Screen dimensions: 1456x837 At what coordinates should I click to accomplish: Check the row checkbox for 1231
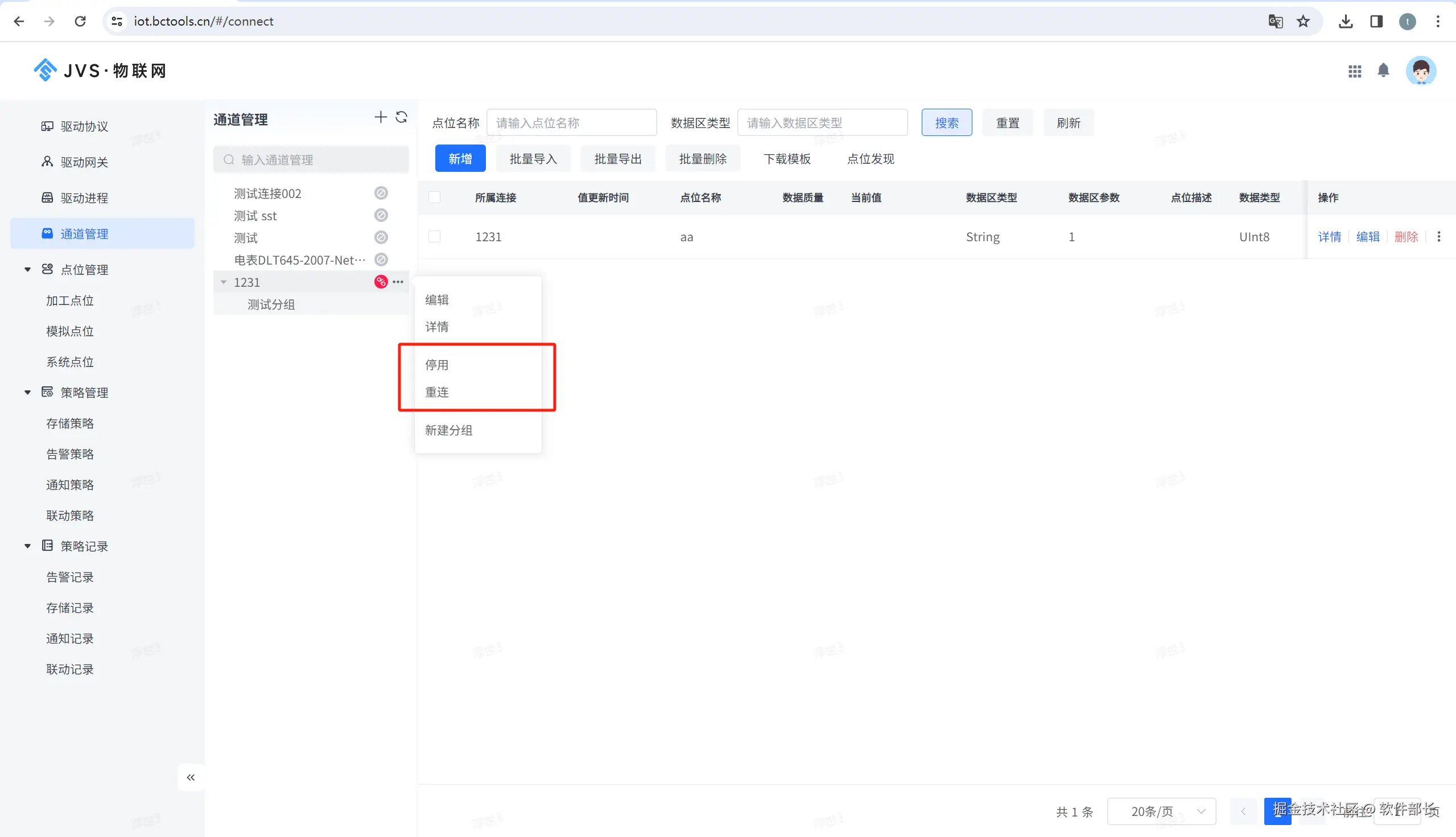pyautogui.click(x=435, y=237)
